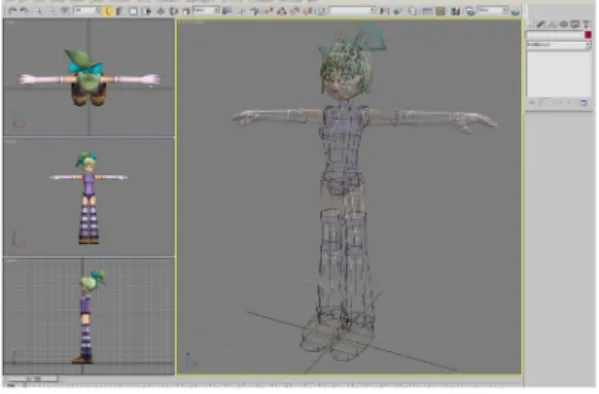Switch to the Create command panel tab
Image resolution: width=599 pixels, height=394 pixels.
click(531, 24)
